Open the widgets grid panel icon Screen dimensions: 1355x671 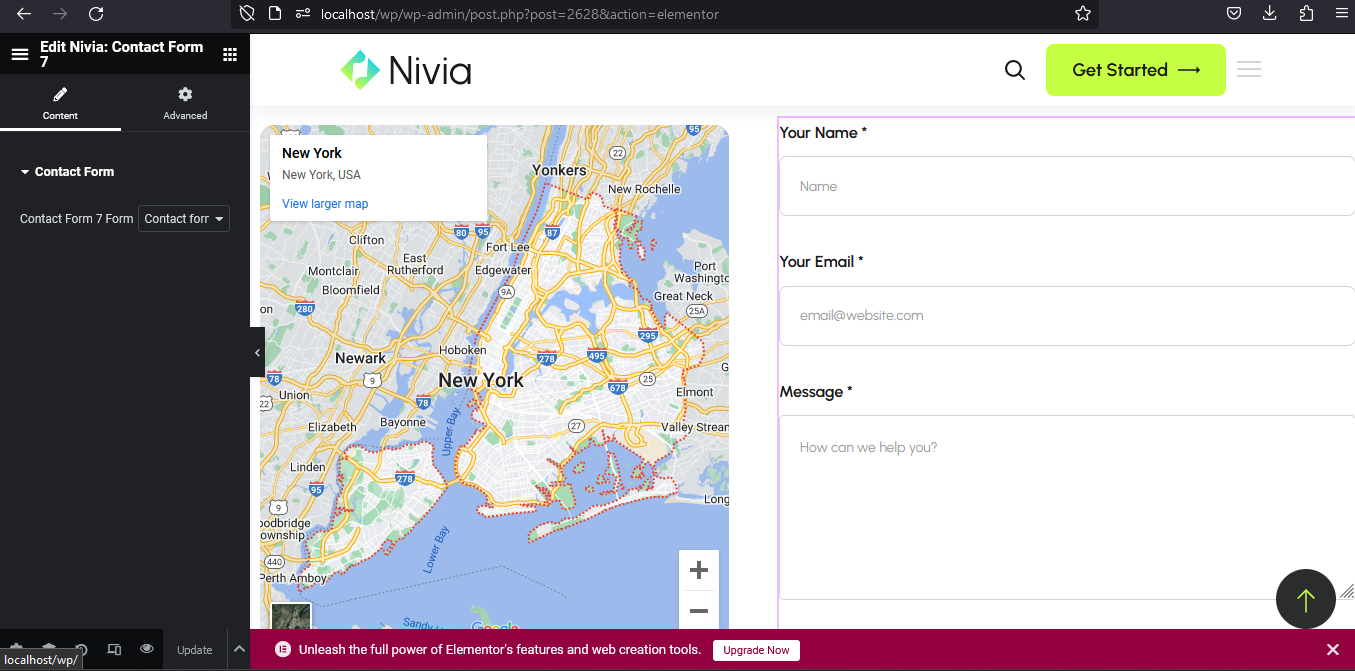tap(230, 54)
